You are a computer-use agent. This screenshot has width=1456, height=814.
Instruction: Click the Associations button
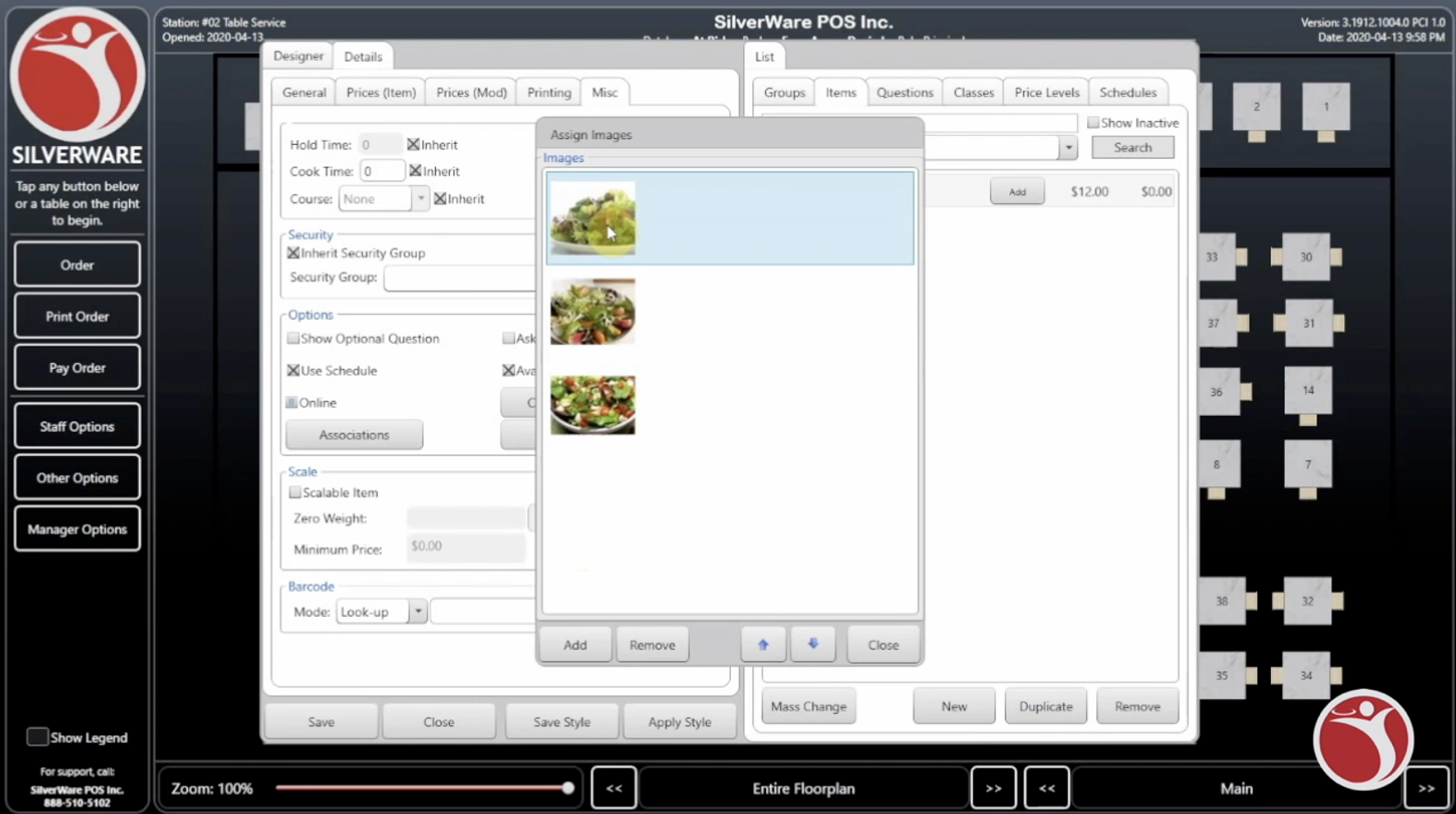coord(353,434)
